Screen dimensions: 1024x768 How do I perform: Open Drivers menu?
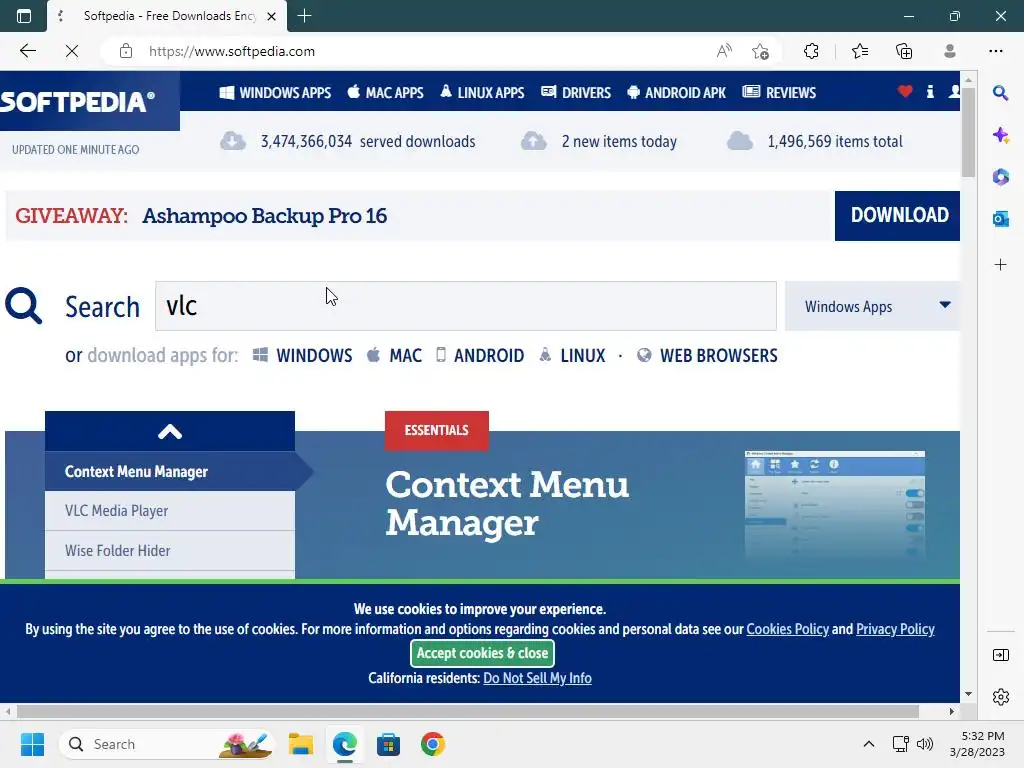coord(576,93)
